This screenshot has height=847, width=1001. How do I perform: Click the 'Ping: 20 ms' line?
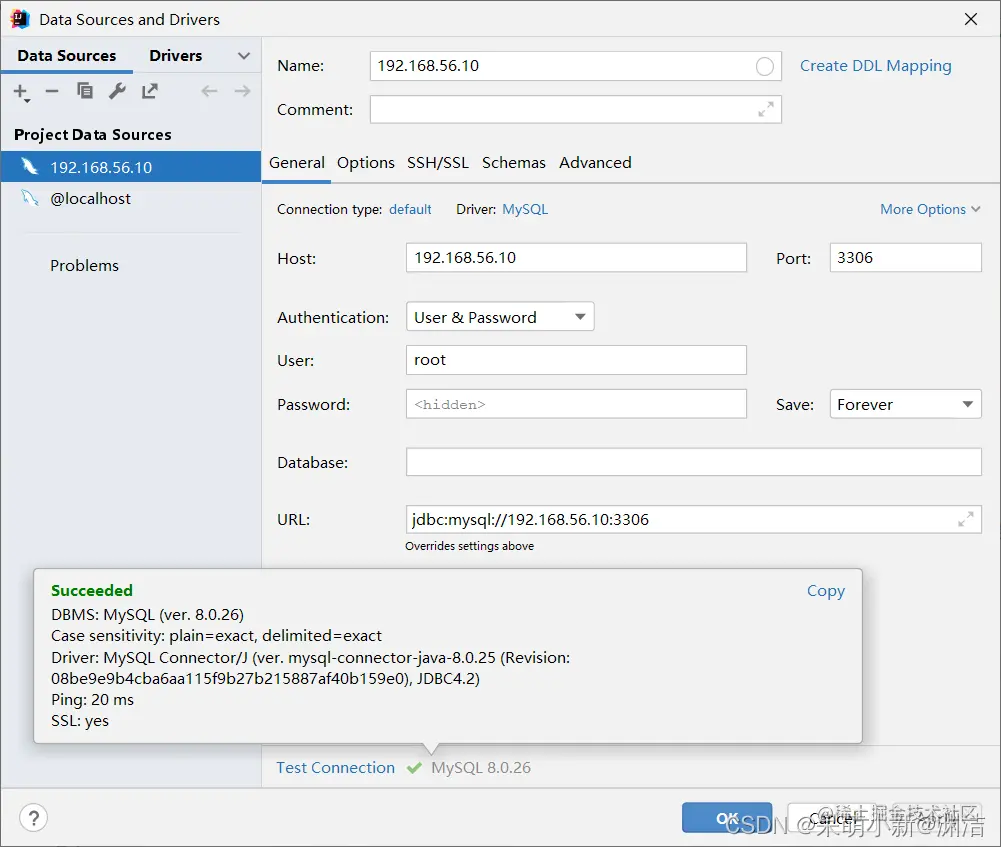pyautogui.click(x=93, y=700)
